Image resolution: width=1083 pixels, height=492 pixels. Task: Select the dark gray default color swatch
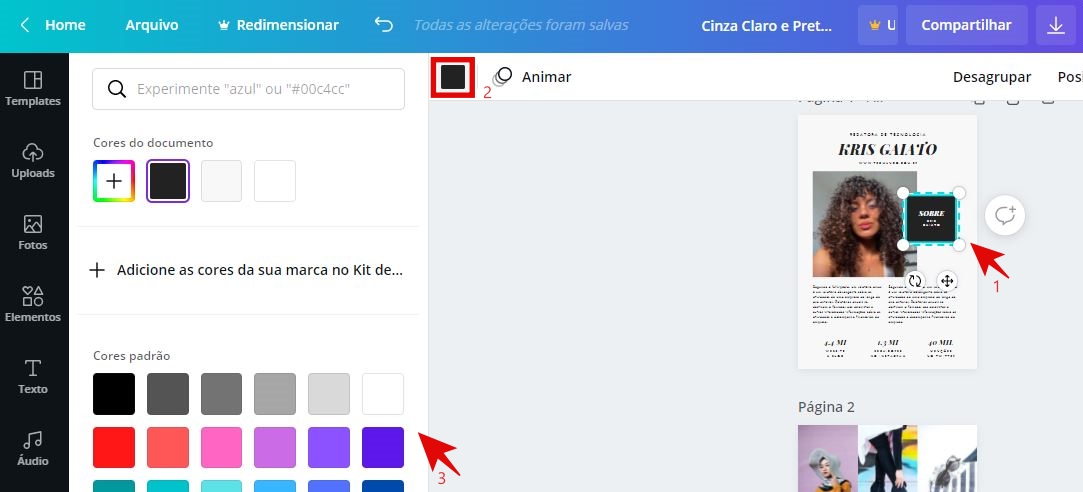tap(168, 394)
